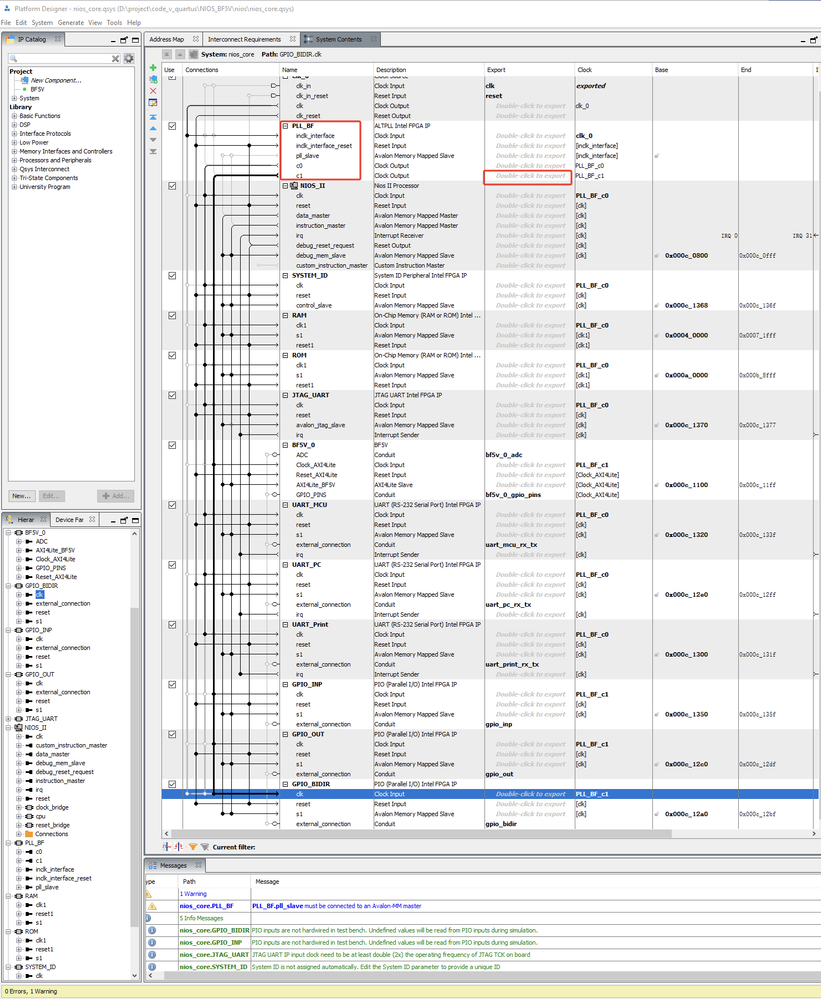Click the Add... button in IP Catalog
The height and width of the screenshot is (999, 821).
(115, 496)
